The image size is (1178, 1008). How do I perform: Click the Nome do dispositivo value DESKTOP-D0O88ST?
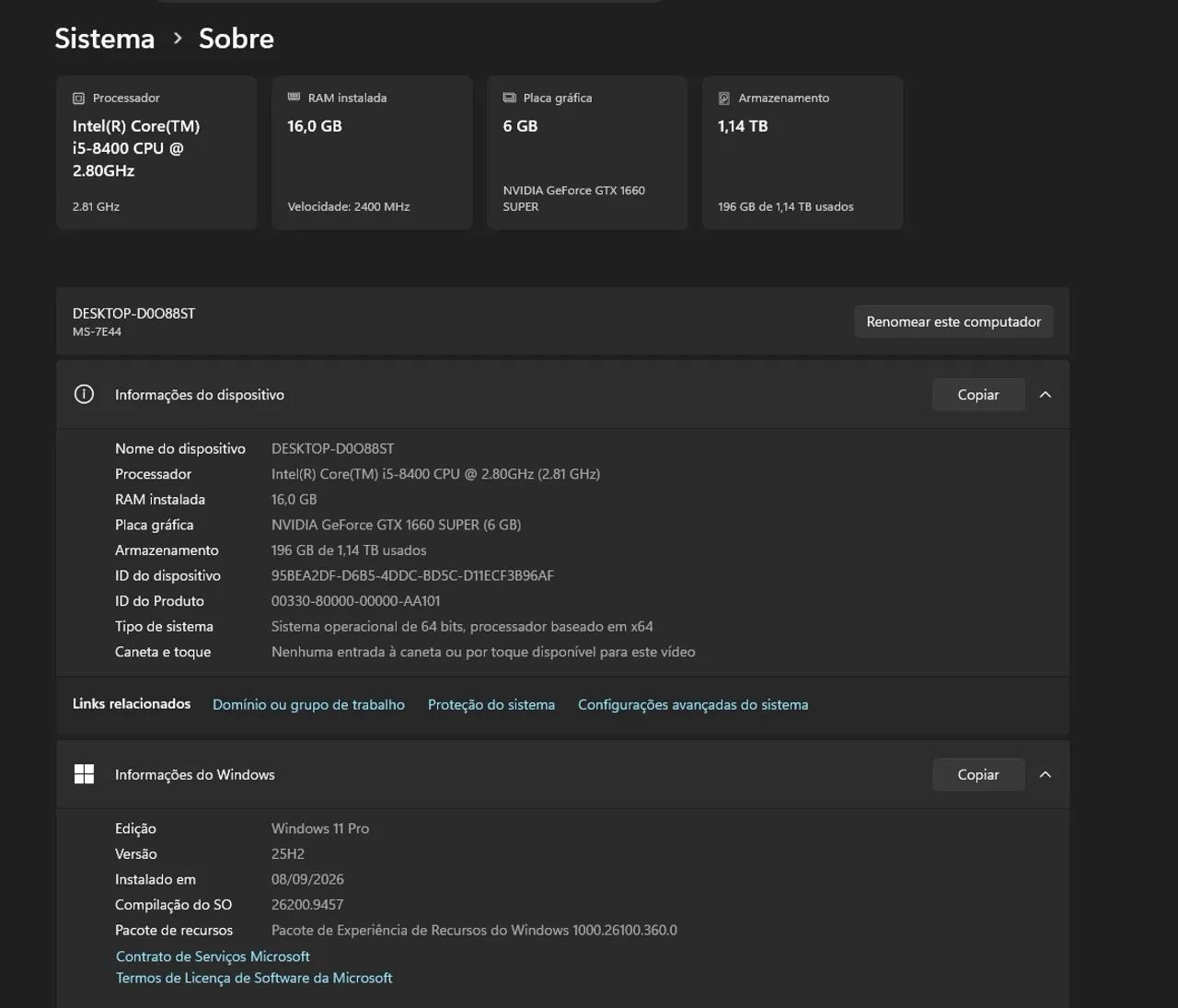coord(332,448)
